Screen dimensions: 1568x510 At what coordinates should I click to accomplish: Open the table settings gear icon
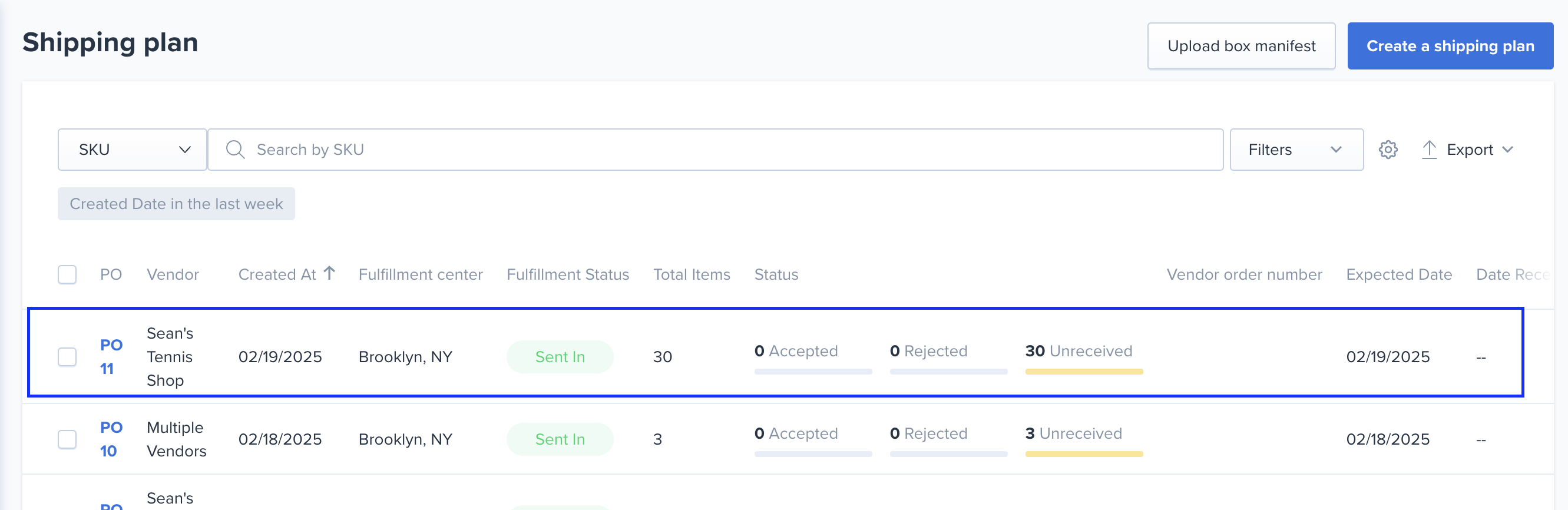[1388, 150]
